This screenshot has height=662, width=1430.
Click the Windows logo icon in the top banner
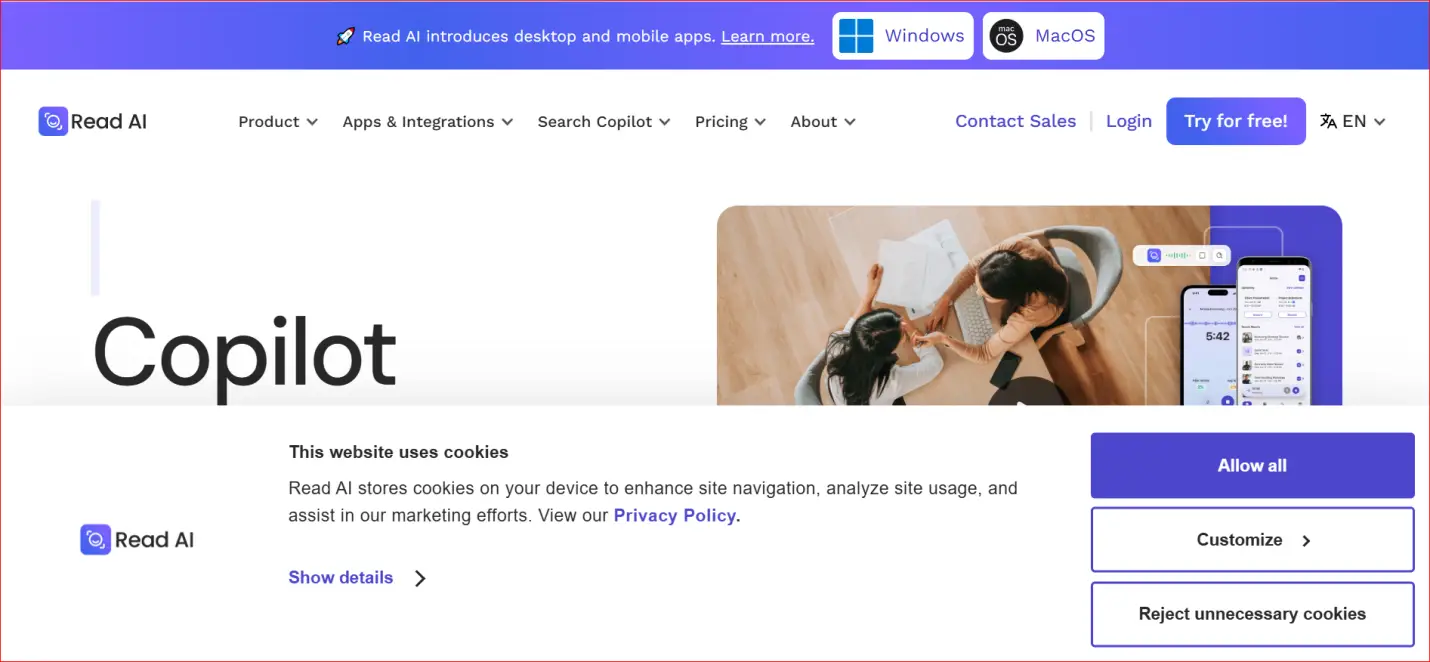(855, 35)
